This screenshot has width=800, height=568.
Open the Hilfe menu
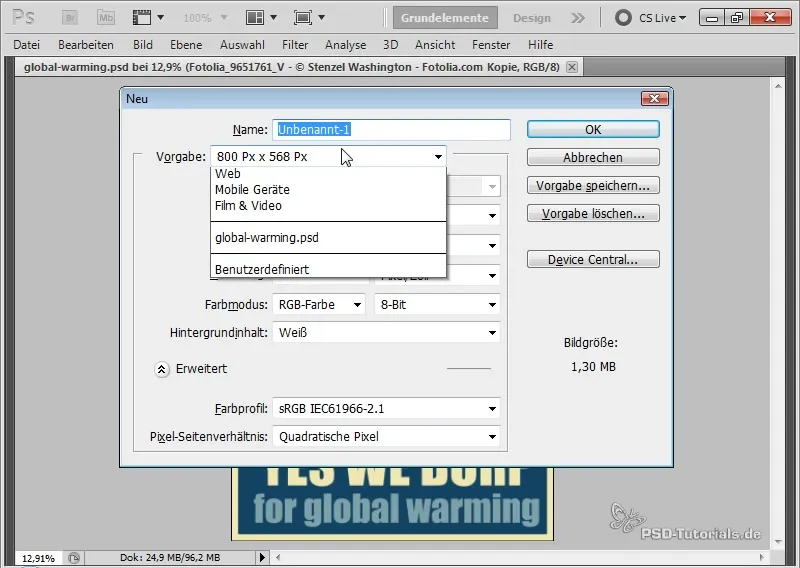pos(540,45)
